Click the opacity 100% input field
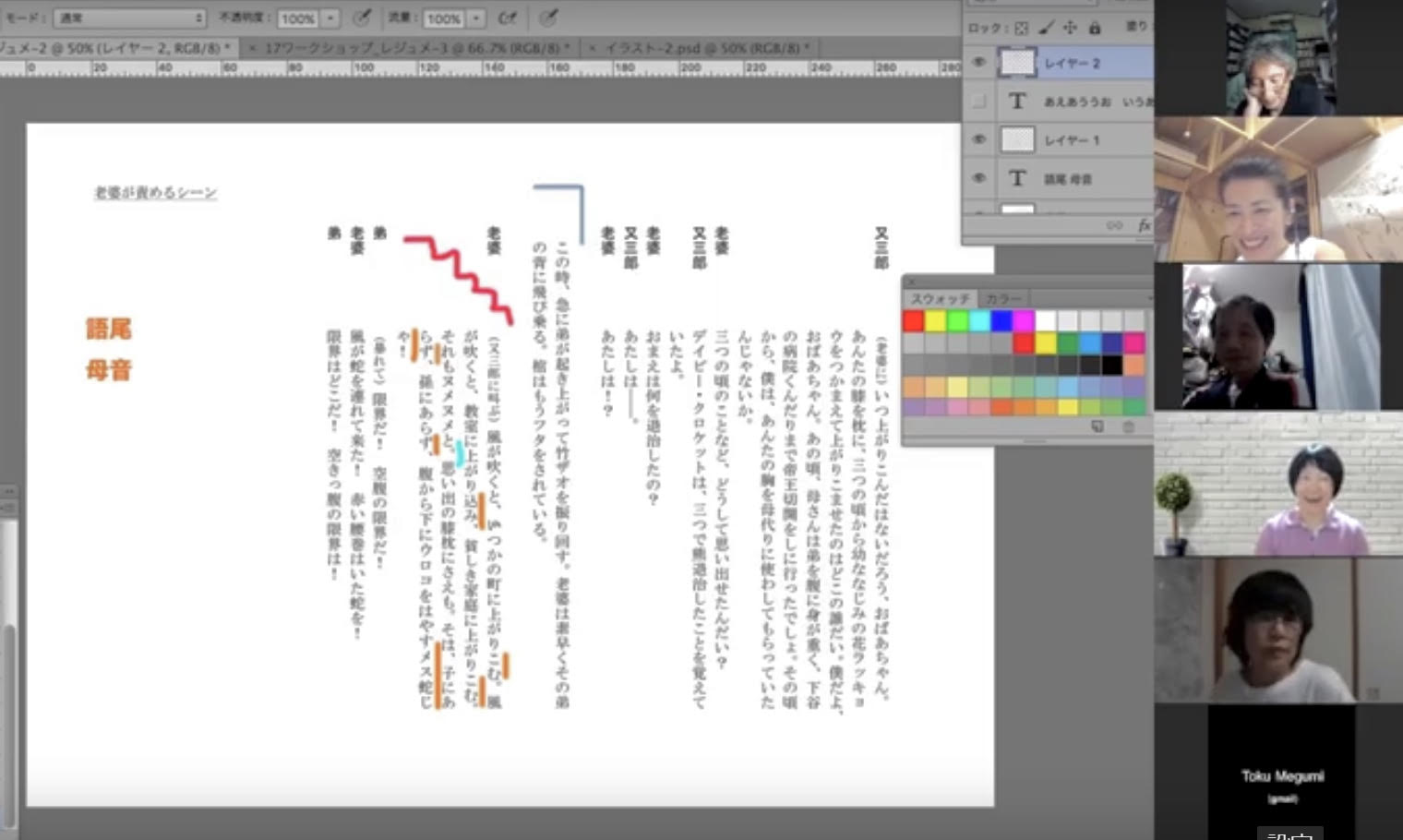The height and width of the screenshot is (840, 1403). click(x=297, y=18)
